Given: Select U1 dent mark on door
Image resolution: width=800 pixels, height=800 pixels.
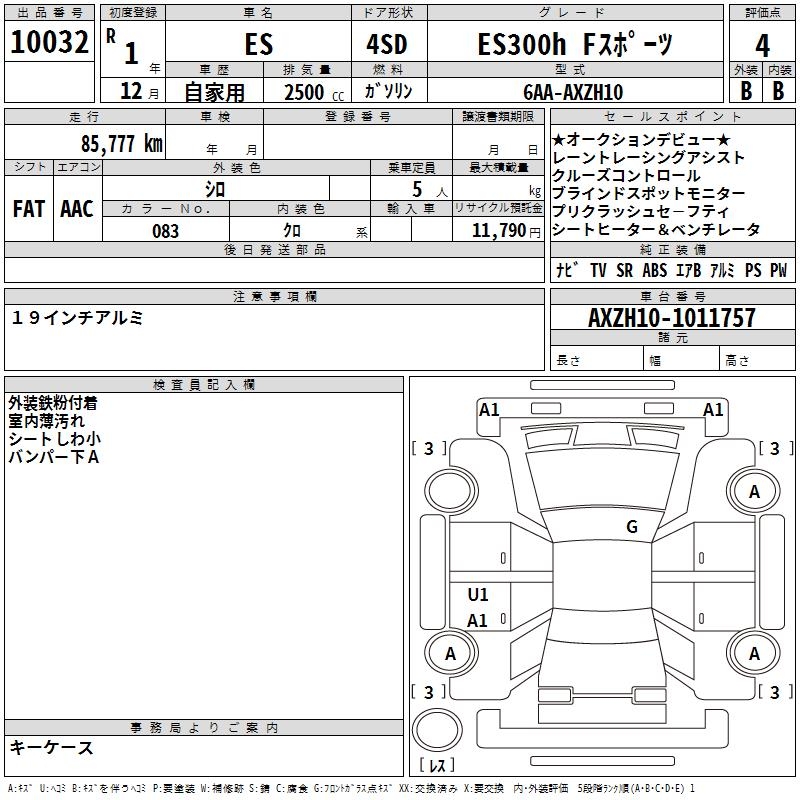Looking at the screenshot, I should (478, 594).
